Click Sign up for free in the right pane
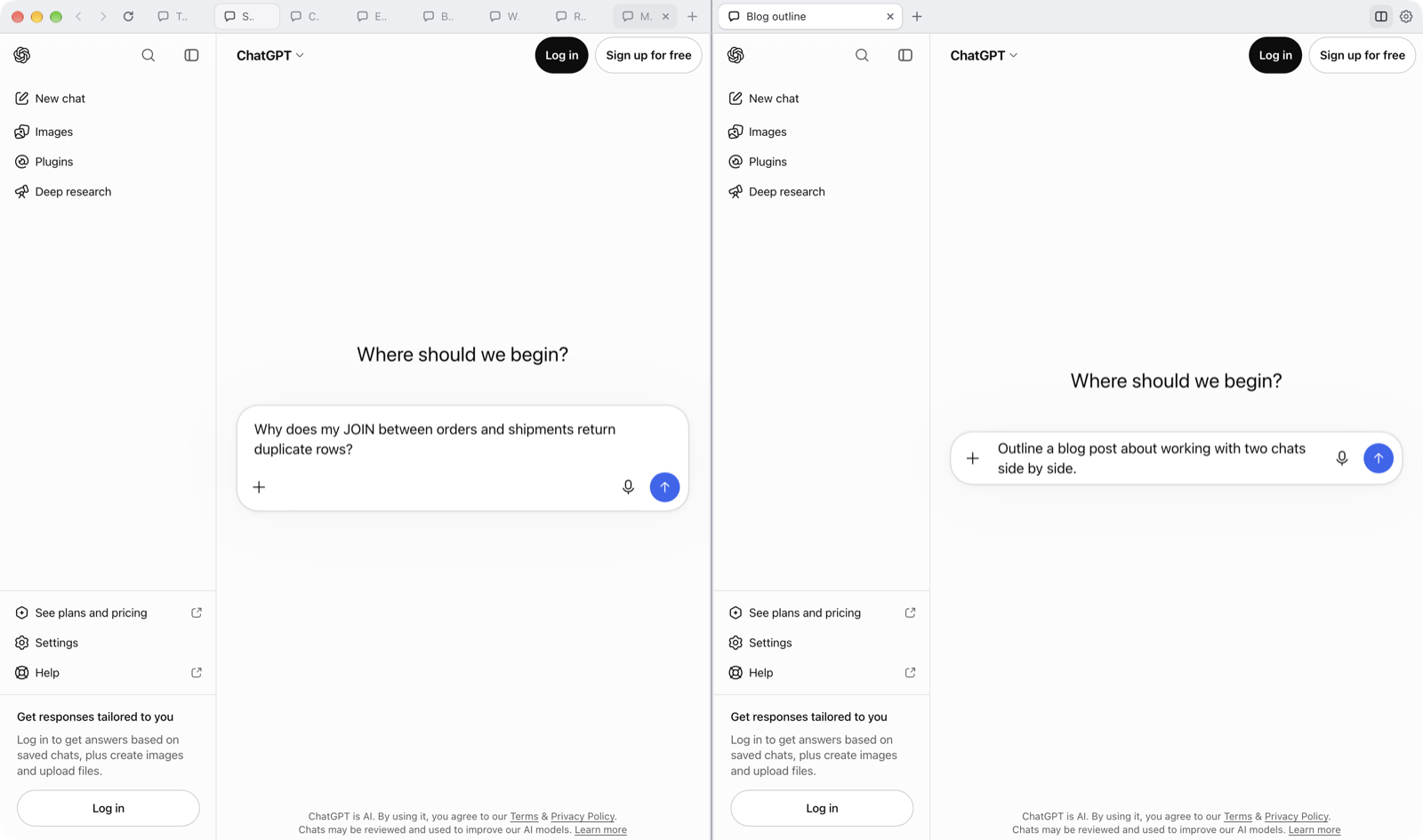This screenshot has width=1423, height=840. (x=1362, y=55)
